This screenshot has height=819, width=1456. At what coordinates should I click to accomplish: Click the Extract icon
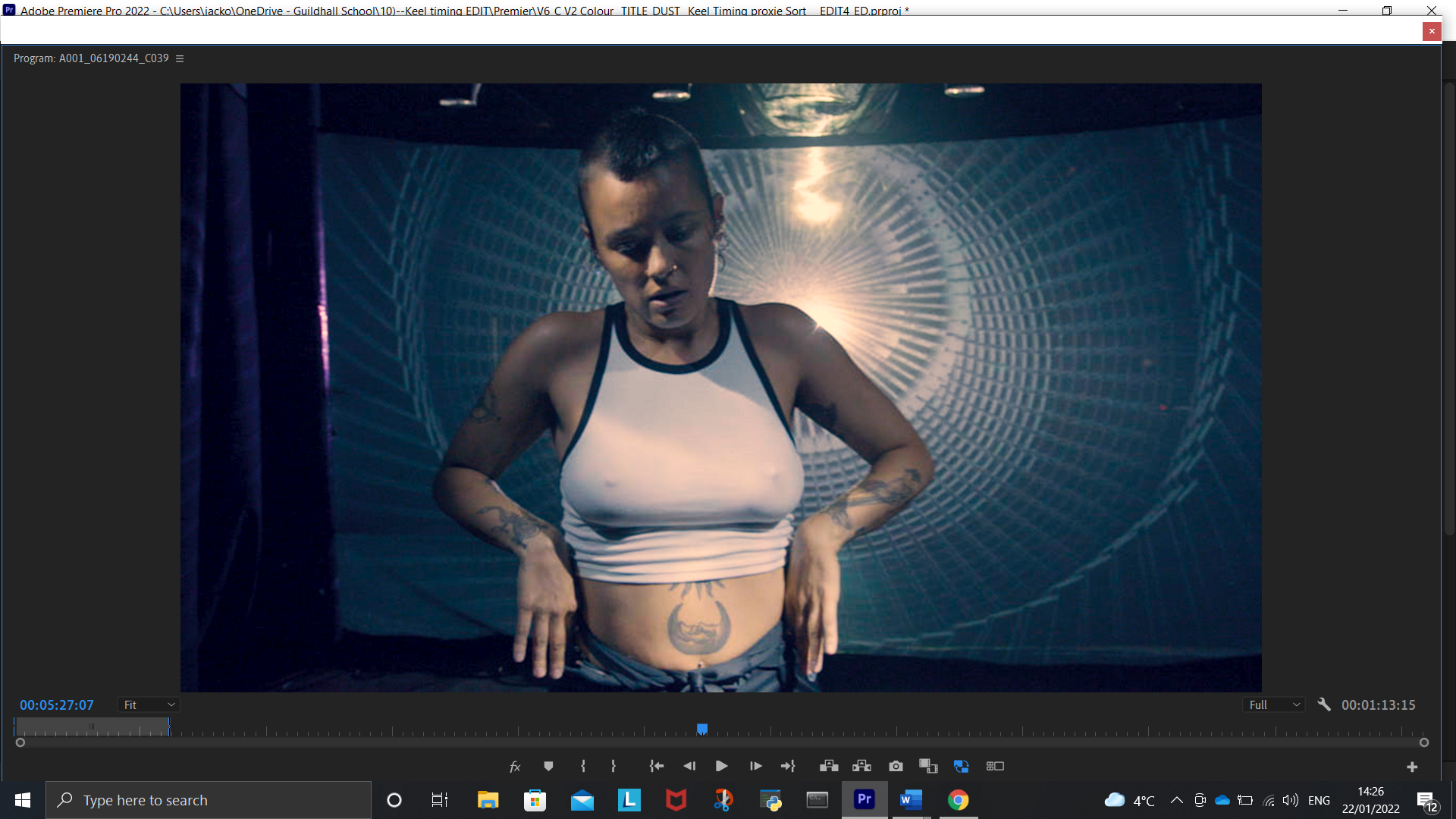tap(862, 767)
